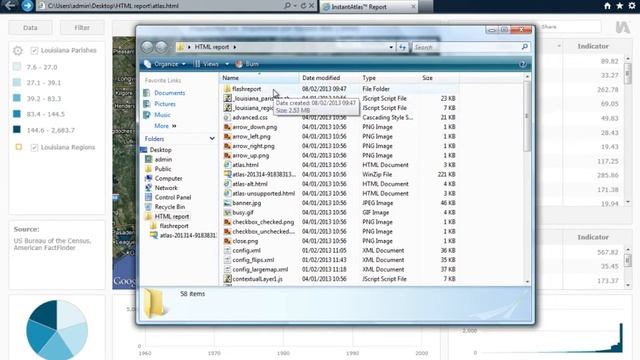The image size is (640, 360).
Task: Select Recycle Bin in folder tree
Action: (x=170, y=207)
